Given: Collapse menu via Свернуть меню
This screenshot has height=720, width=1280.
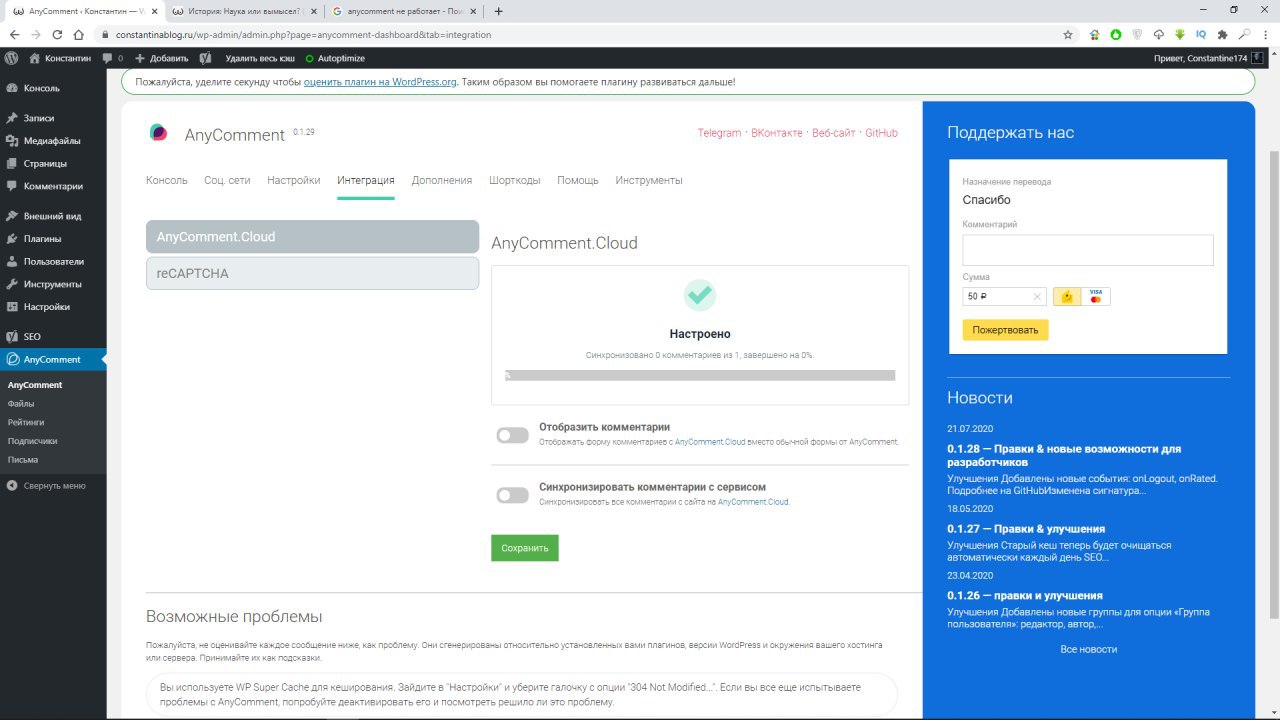Looking at the screenshot, I should 46,486.
